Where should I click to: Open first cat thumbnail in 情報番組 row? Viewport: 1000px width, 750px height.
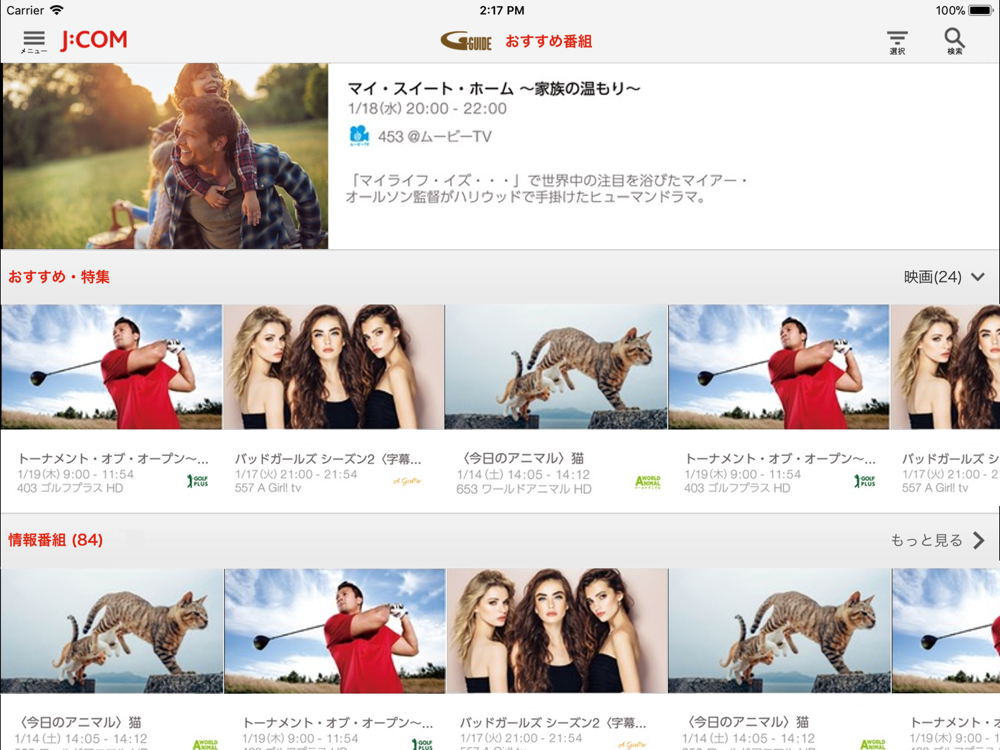pos(112,631)
